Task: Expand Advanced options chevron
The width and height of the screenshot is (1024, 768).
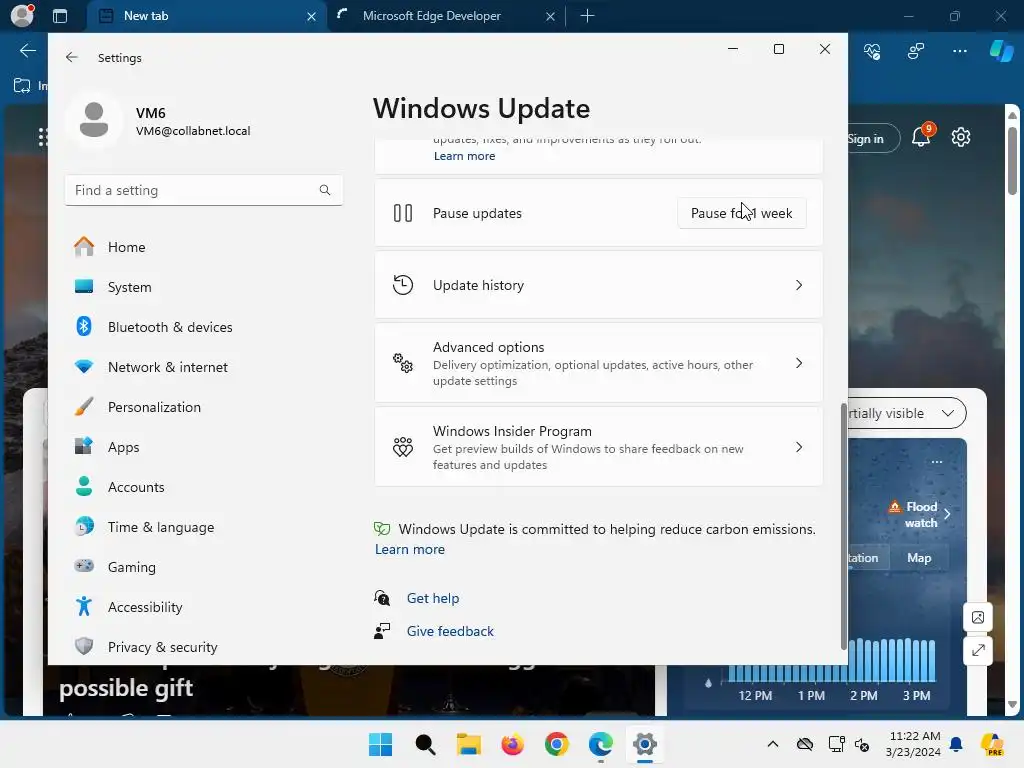Action: (799, 363)
